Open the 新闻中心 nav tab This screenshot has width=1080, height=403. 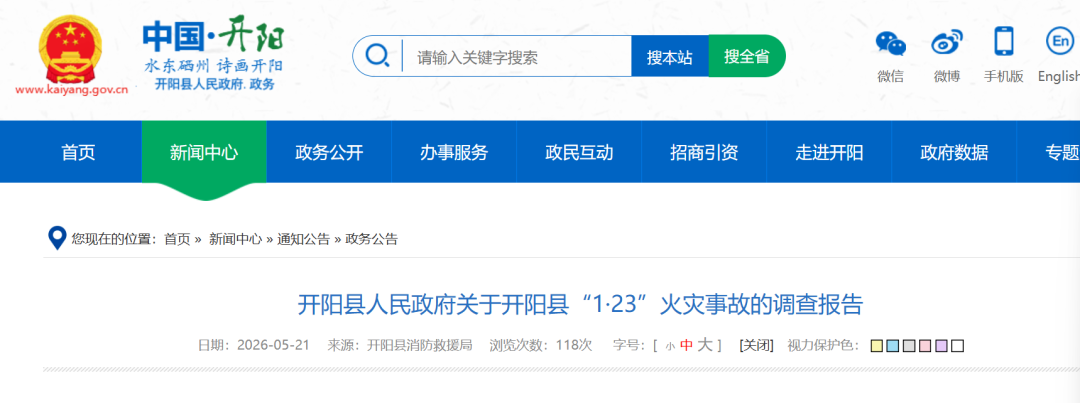click(x=204, y=152)
